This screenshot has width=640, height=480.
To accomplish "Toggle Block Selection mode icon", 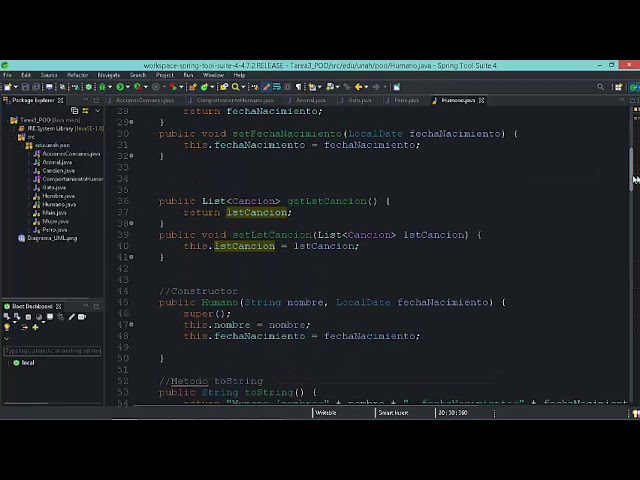I will tap(287, 87).
